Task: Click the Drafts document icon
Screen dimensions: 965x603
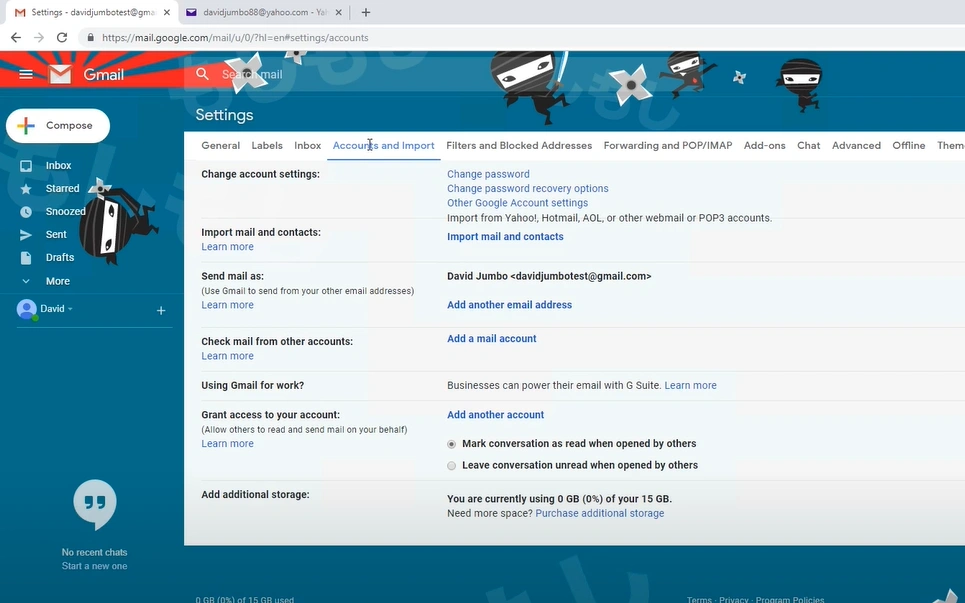Action: tap(26, 258)
